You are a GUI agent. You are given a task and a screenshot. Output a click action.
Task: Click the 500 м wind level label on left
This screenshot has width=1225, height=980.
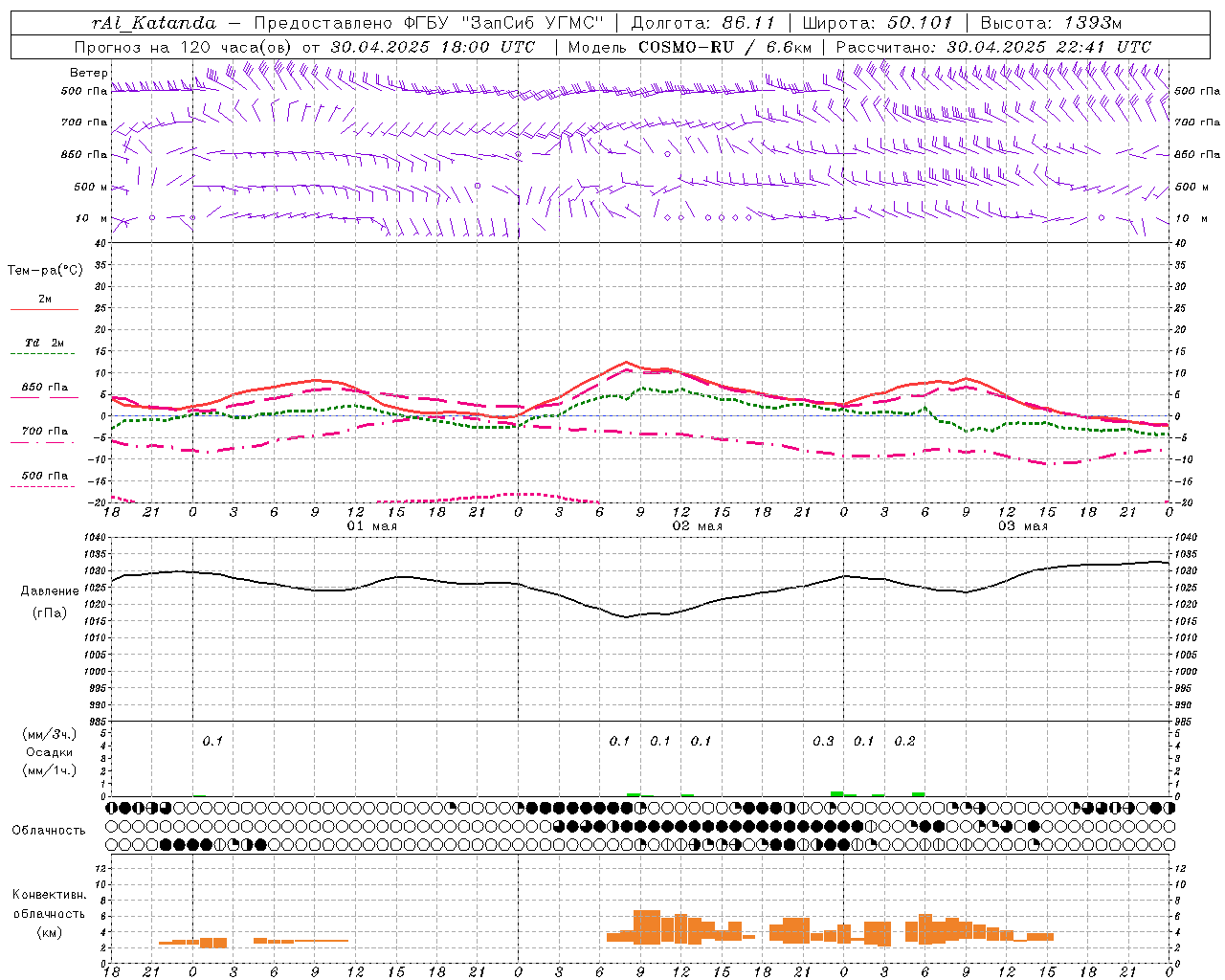pyautogui.click(x=91, y=187)
